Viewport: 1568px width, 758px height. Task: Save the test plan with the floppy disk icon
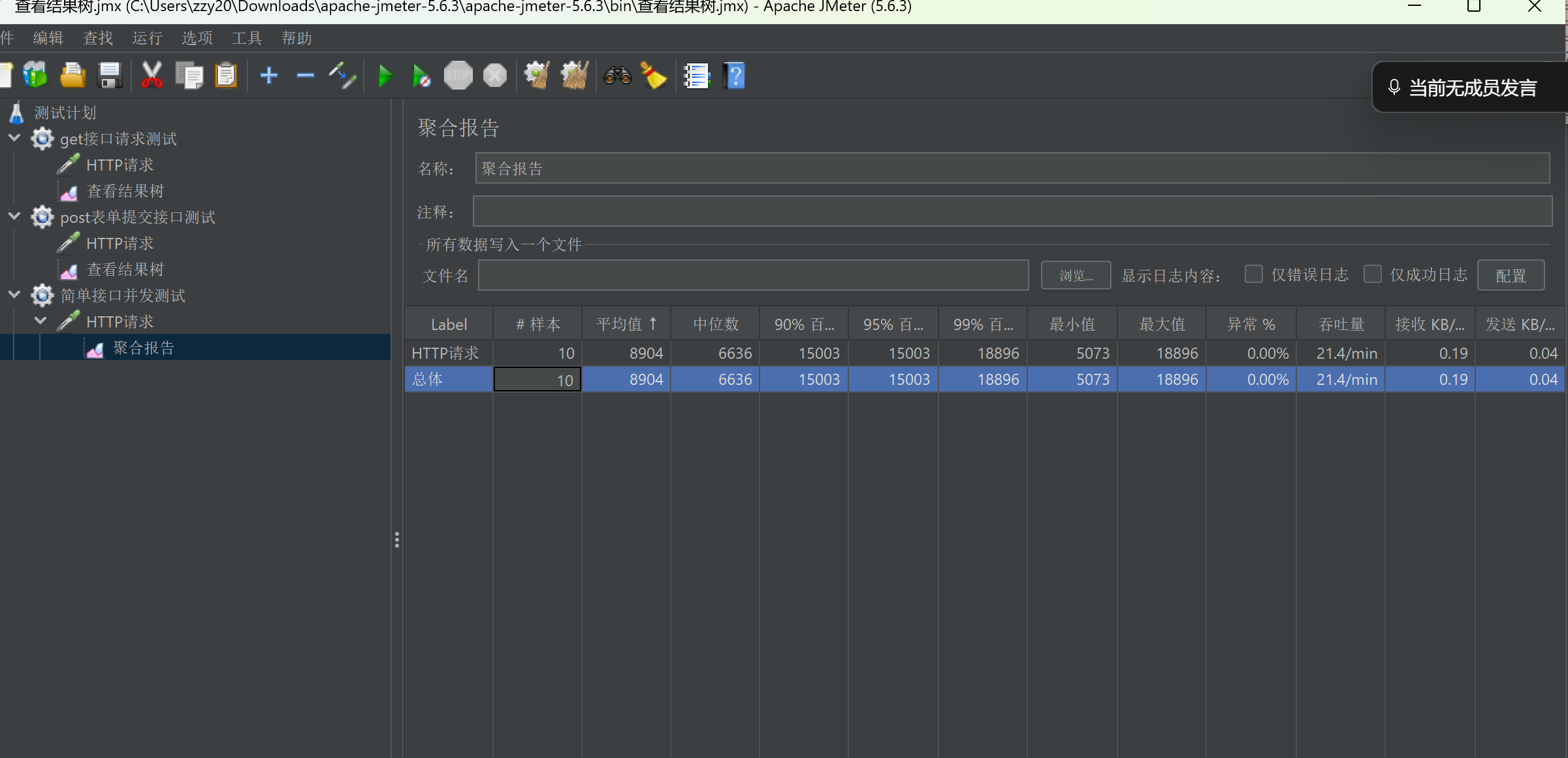point(110,75)
